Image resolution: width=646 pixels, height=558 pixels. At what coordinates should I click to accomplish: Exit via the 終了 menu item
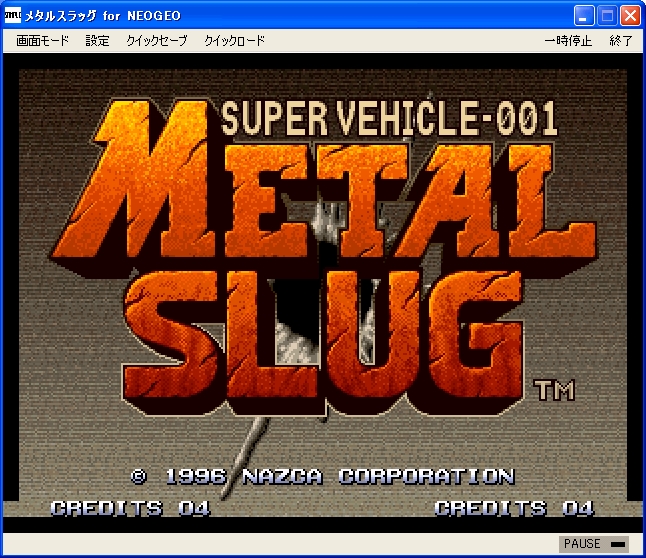620,40
